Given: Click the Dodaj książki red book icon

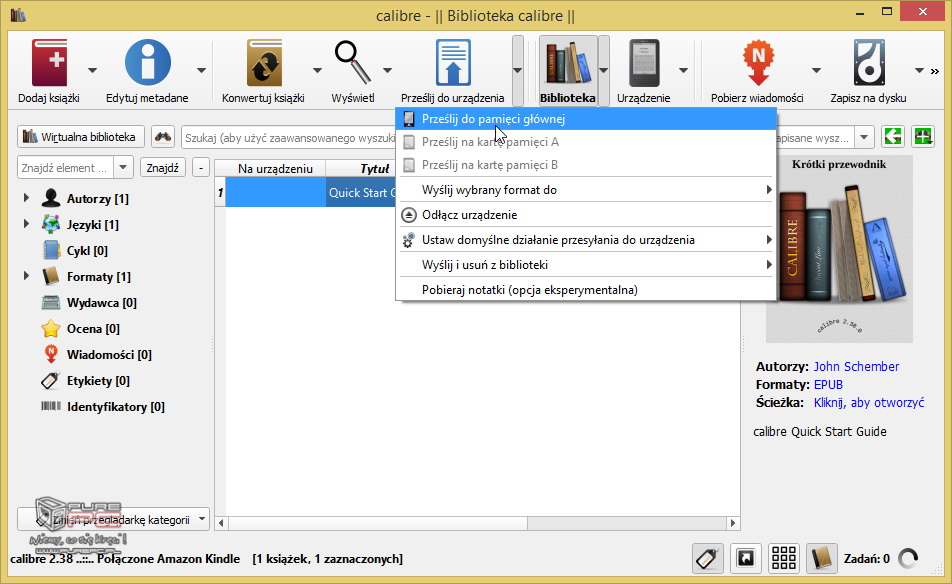Looking at the screenshot, I should point(50,63).
